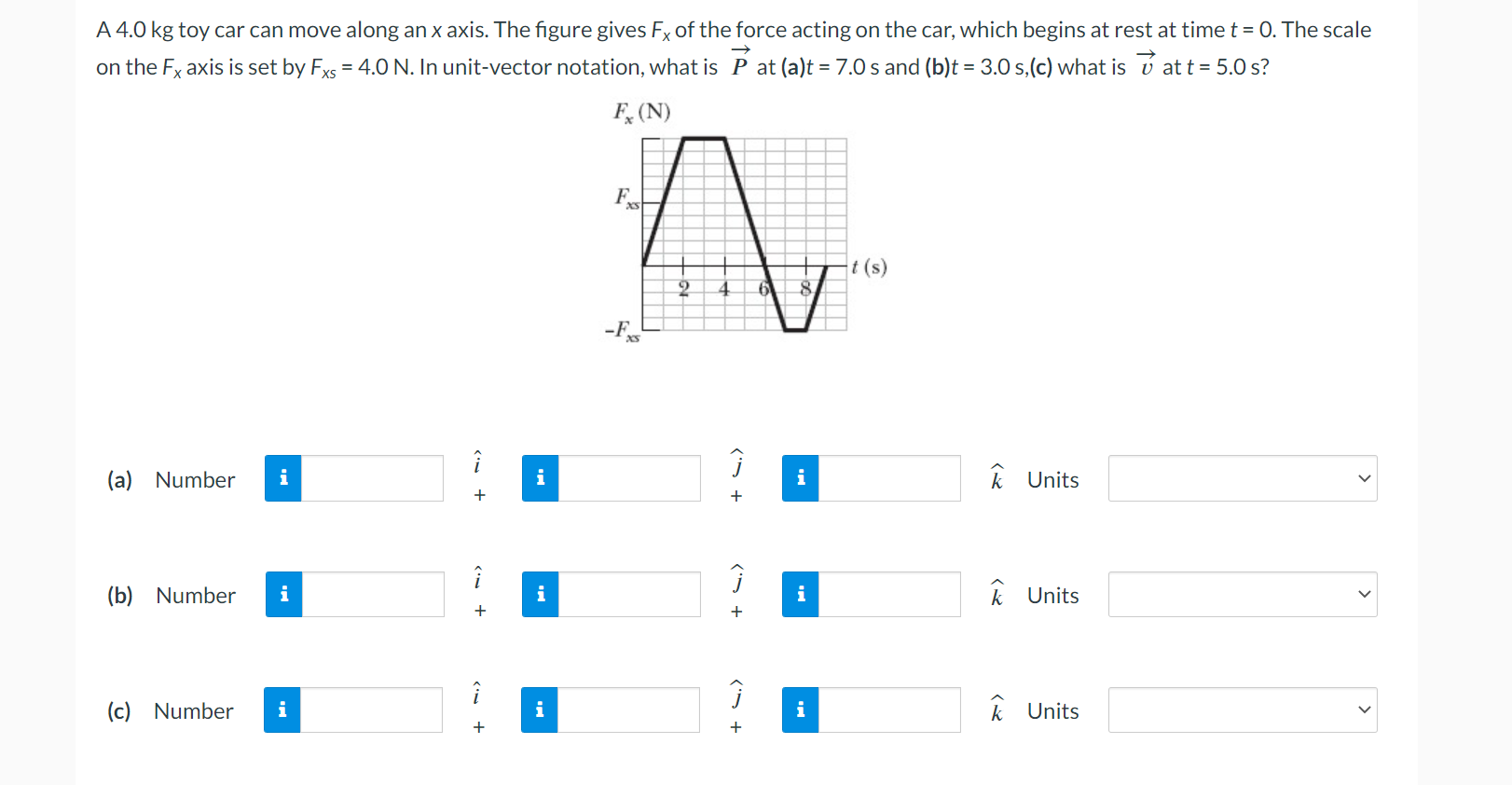Screen dimensions: 1512x785
Task: Focus part (b) k-component number field
Action: pos(889,594)
